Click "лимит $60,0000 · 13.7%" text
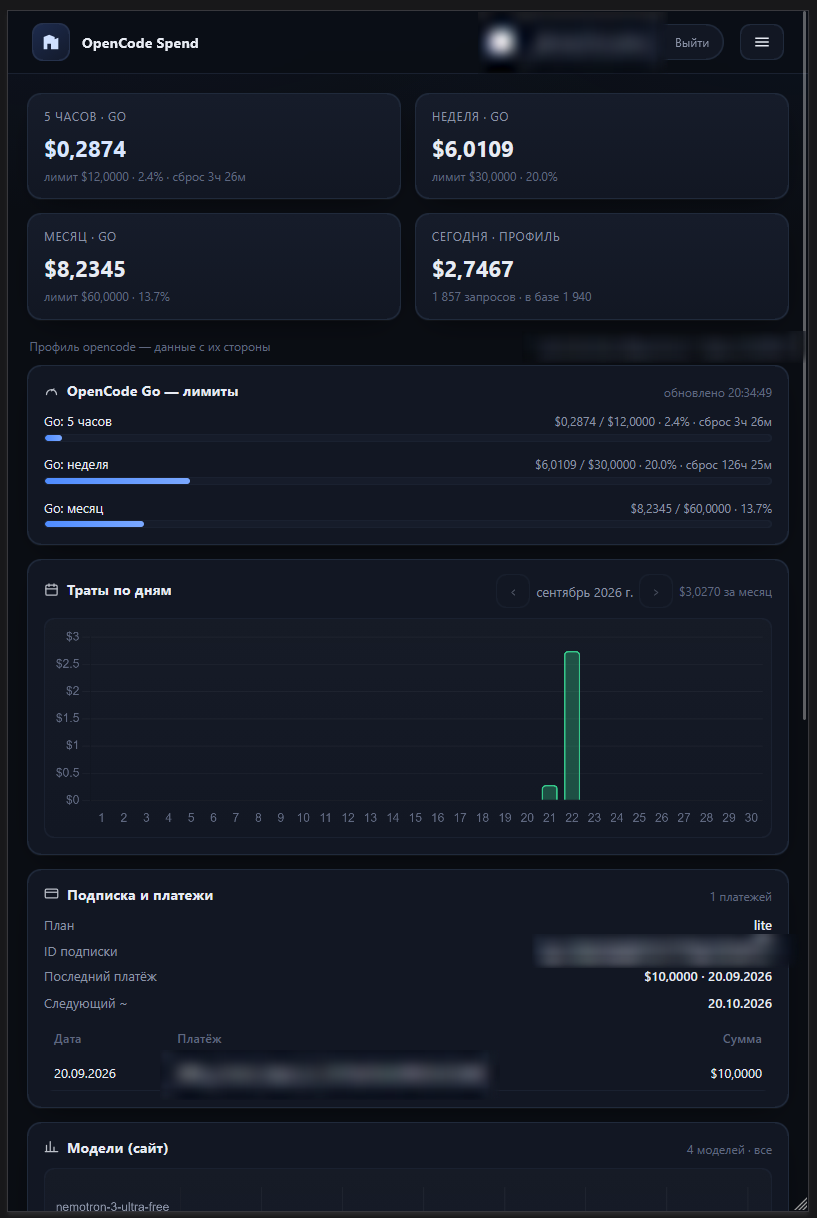This screenshot has width=817, height=1218. click(x=107, y=297)
